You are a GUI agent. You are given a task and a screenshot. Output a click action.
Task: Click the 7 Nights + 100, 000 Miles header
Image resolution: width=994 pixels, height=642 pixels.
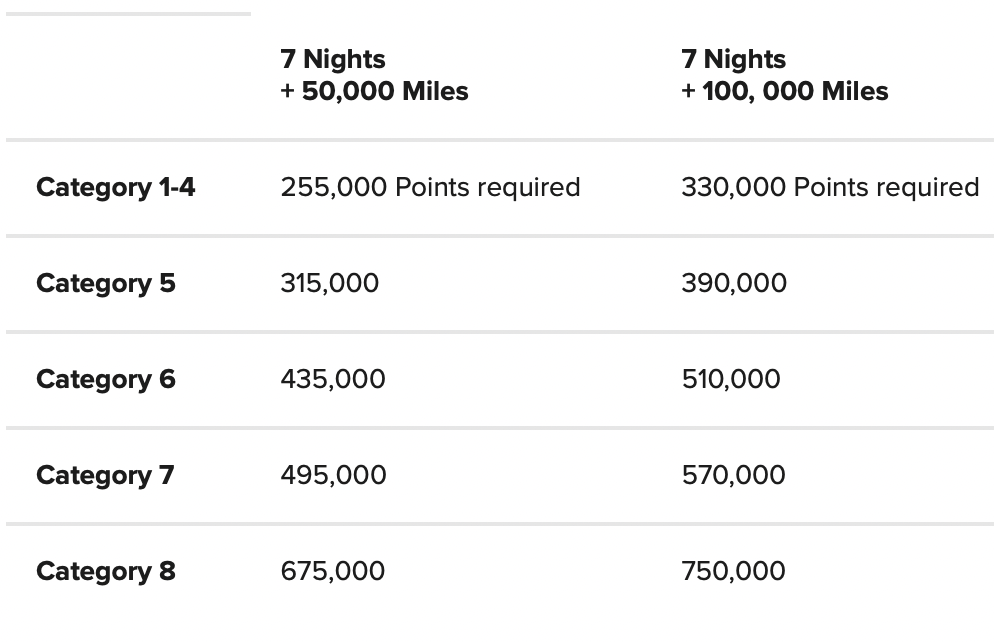click(x=785, y=75)
